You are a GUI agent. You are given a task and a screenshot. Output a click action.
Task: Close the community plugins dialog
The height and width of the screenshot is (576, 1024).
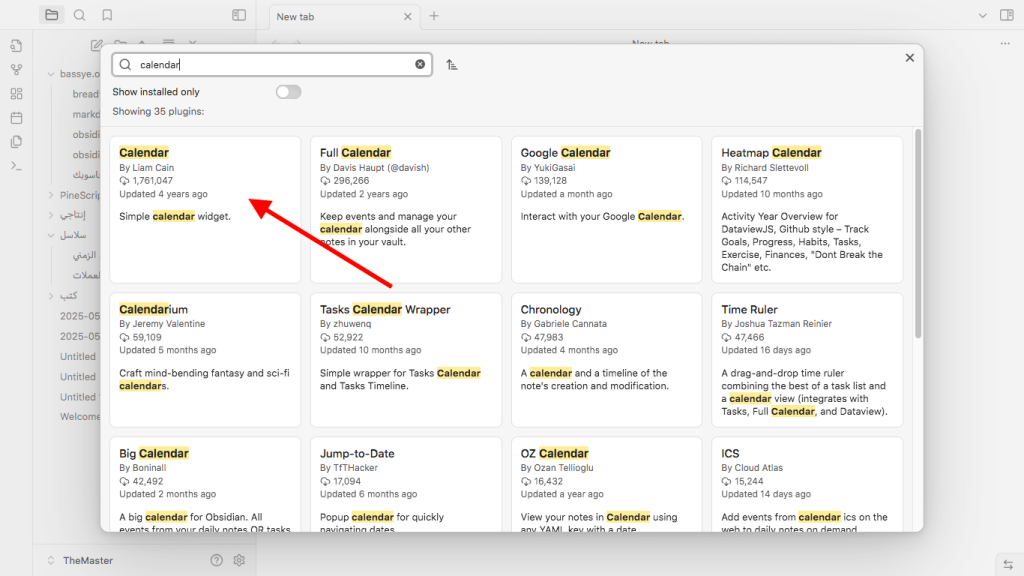pyautogui.click(x=910, y=57)
